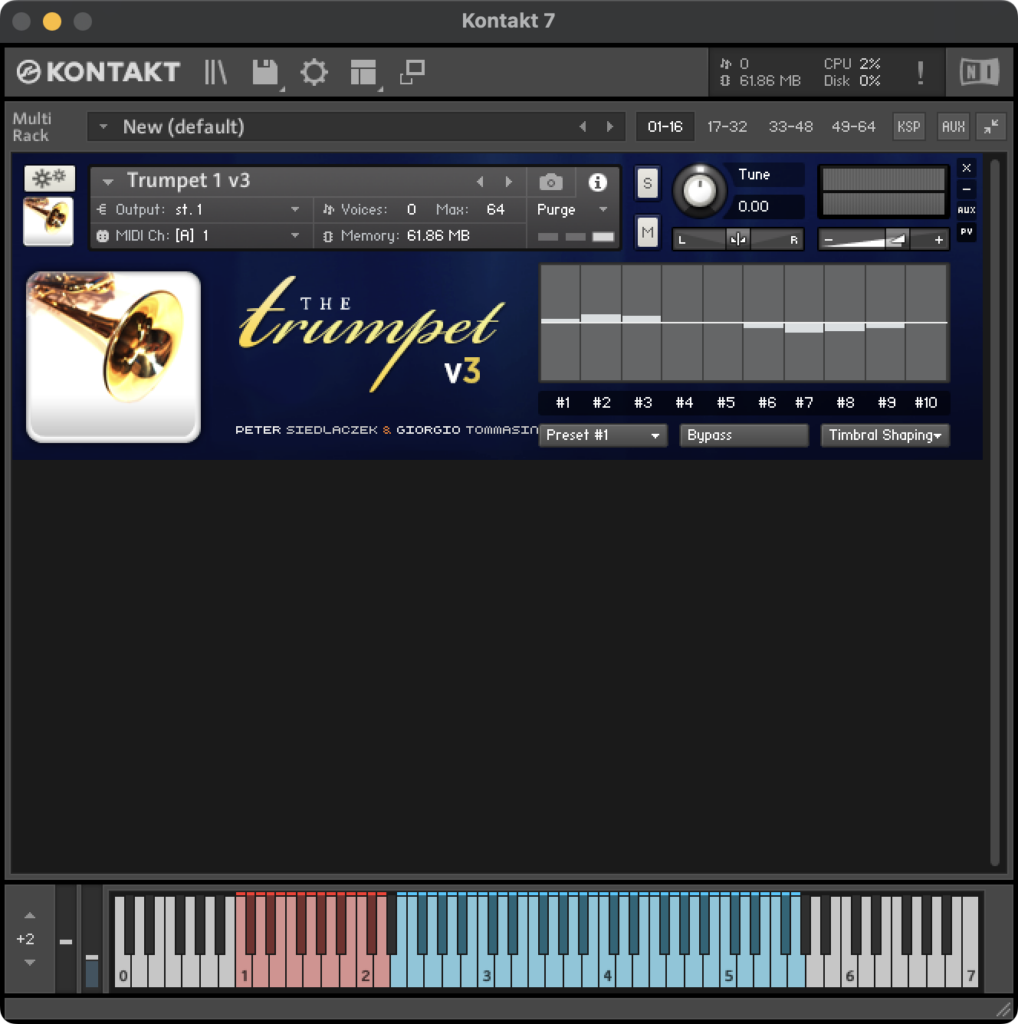Click EQ band #7 column
Viewport: 1018px width, 1024px height.
pos(804,323)
